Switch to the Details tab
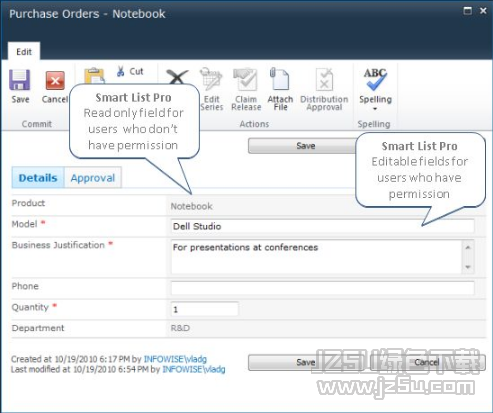 (38, 178)
